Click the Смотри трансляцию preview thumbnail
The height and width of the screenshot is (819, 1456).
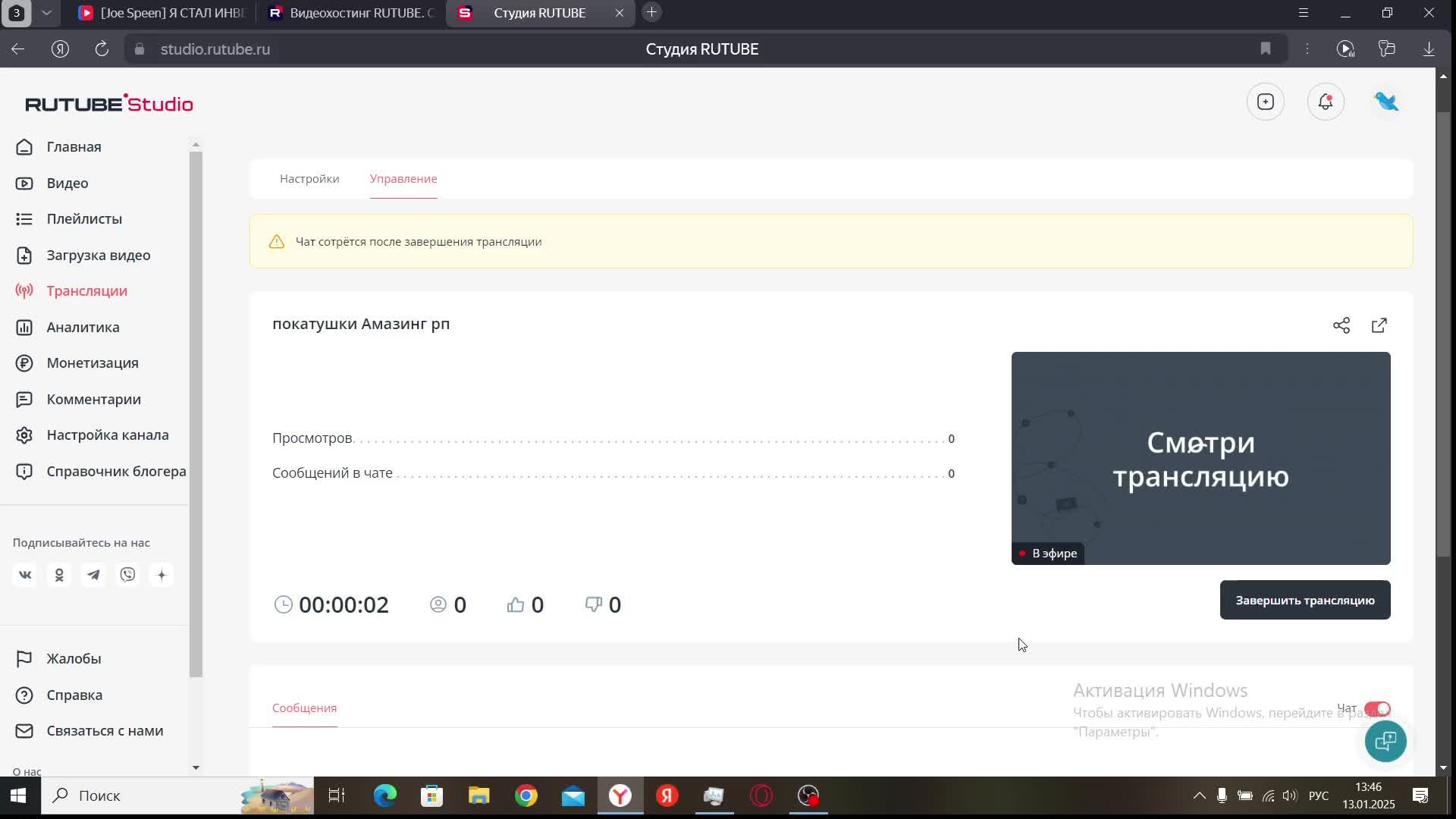coord(1200,458)
